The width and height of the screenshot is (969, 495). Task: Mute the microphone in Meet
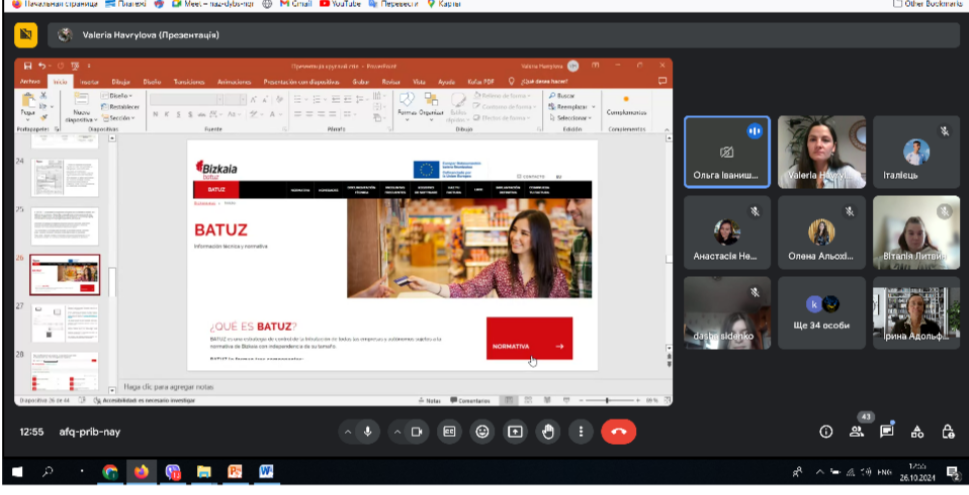pyautogui.click(x=368, y=432)
